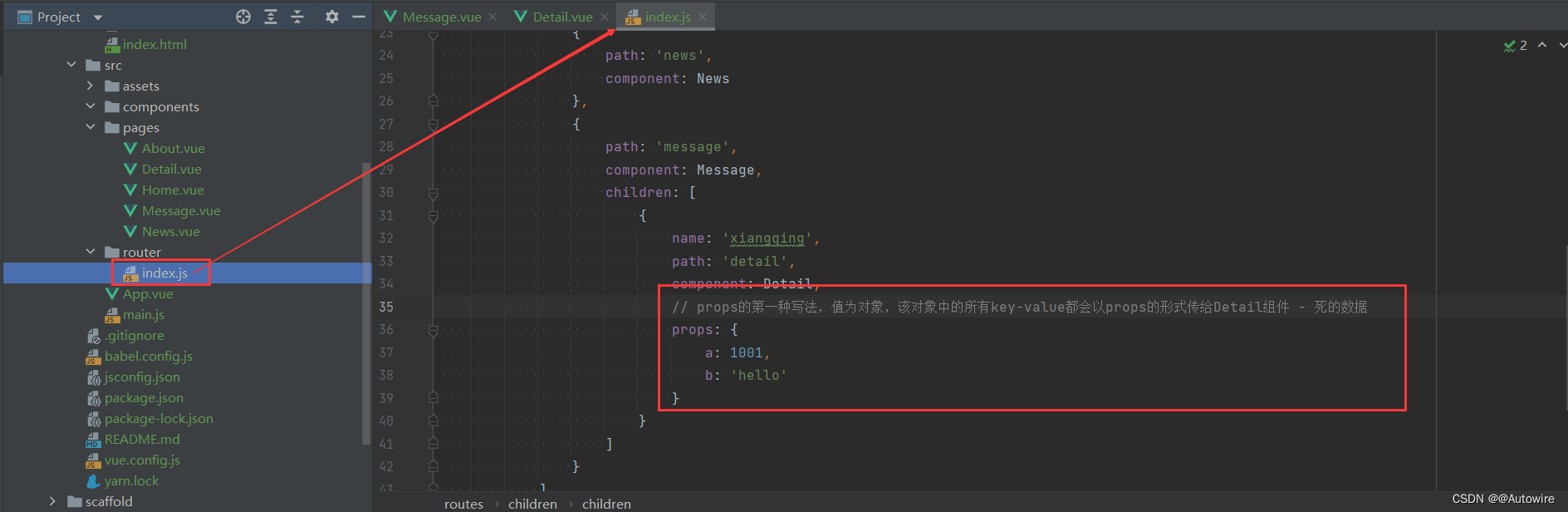Viewport: 1568px width, 512px height.
Task: Close the index.js tab
Action: 703,17
